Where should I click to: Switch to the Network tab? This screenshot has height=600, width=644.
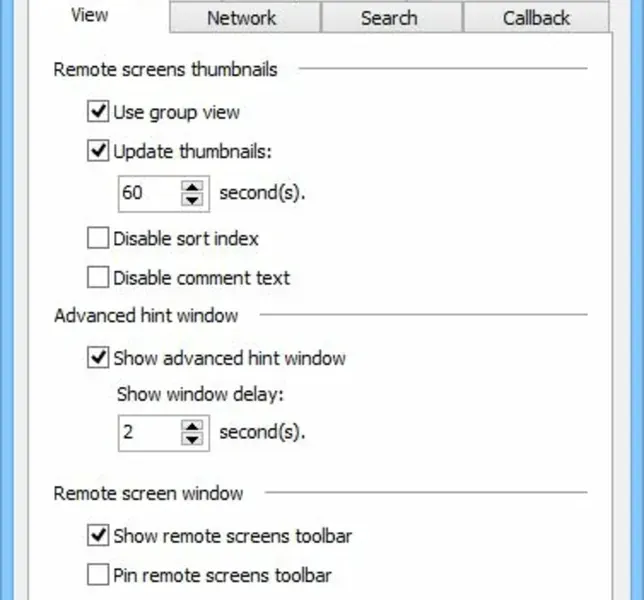pyautogui.click(x=242, y=18)
